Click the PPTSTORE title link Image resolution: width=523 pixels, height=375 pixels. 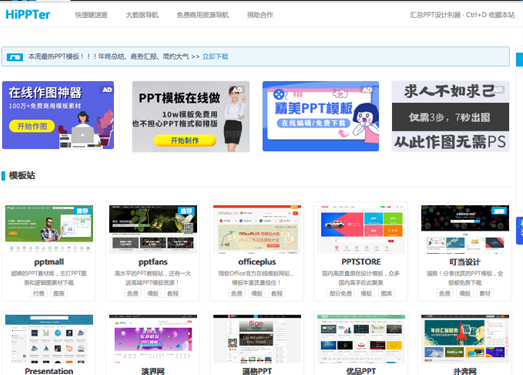(361, 262)
